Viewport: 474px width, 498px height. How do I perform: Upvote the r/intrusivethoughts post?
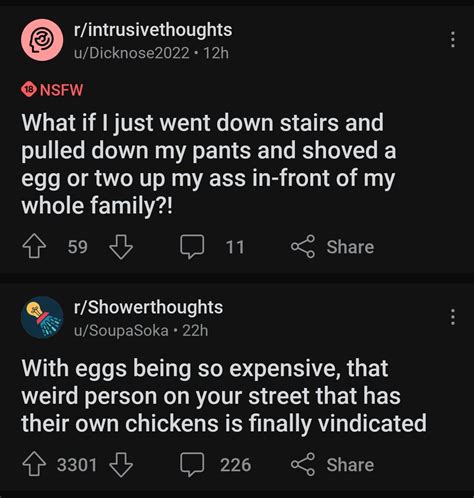point(34,247)
